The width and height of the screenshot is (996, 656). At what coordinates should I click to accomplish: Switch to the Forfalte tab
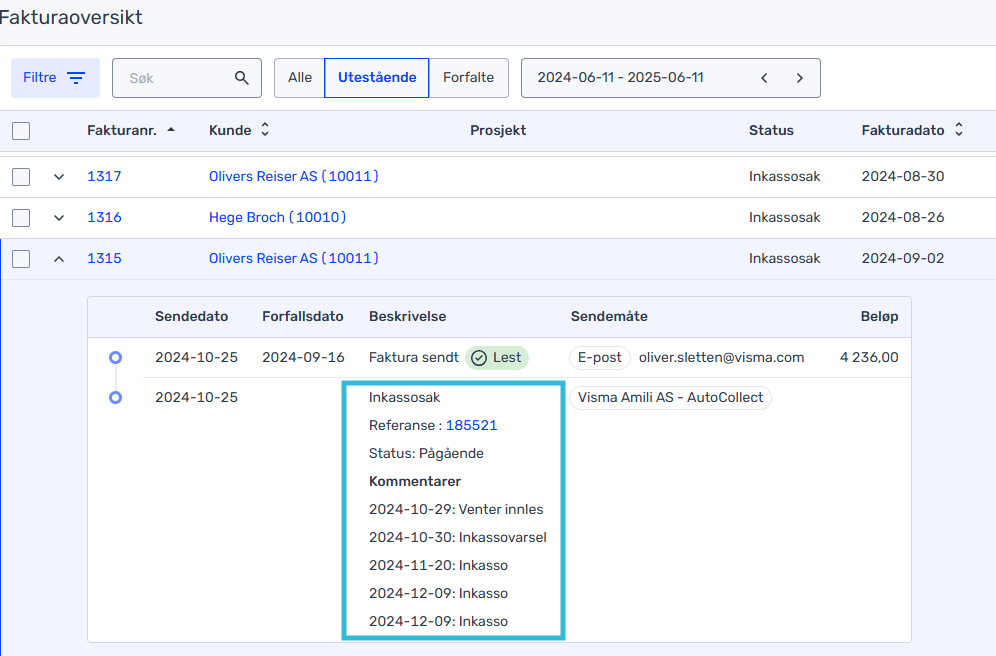[468, 78]
